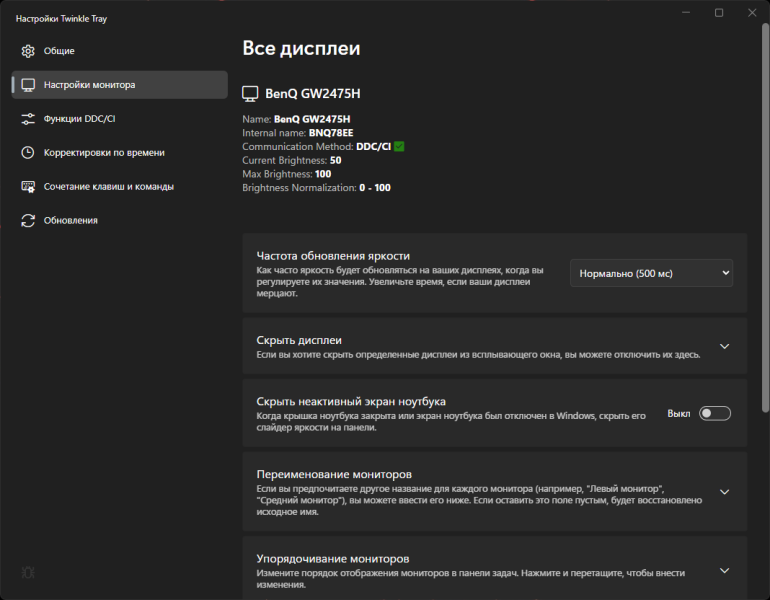Viewport: 770px width, 600px height.
Task: Toggle Скрыть неактивный экран ноутбука switch
Action: coord(715,413)
